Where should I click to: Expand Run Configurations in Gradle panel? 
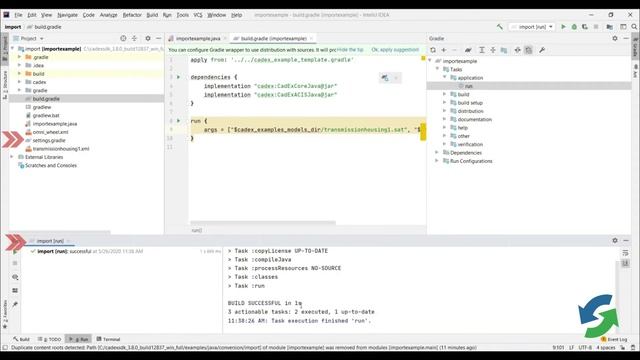click(437, 161)
